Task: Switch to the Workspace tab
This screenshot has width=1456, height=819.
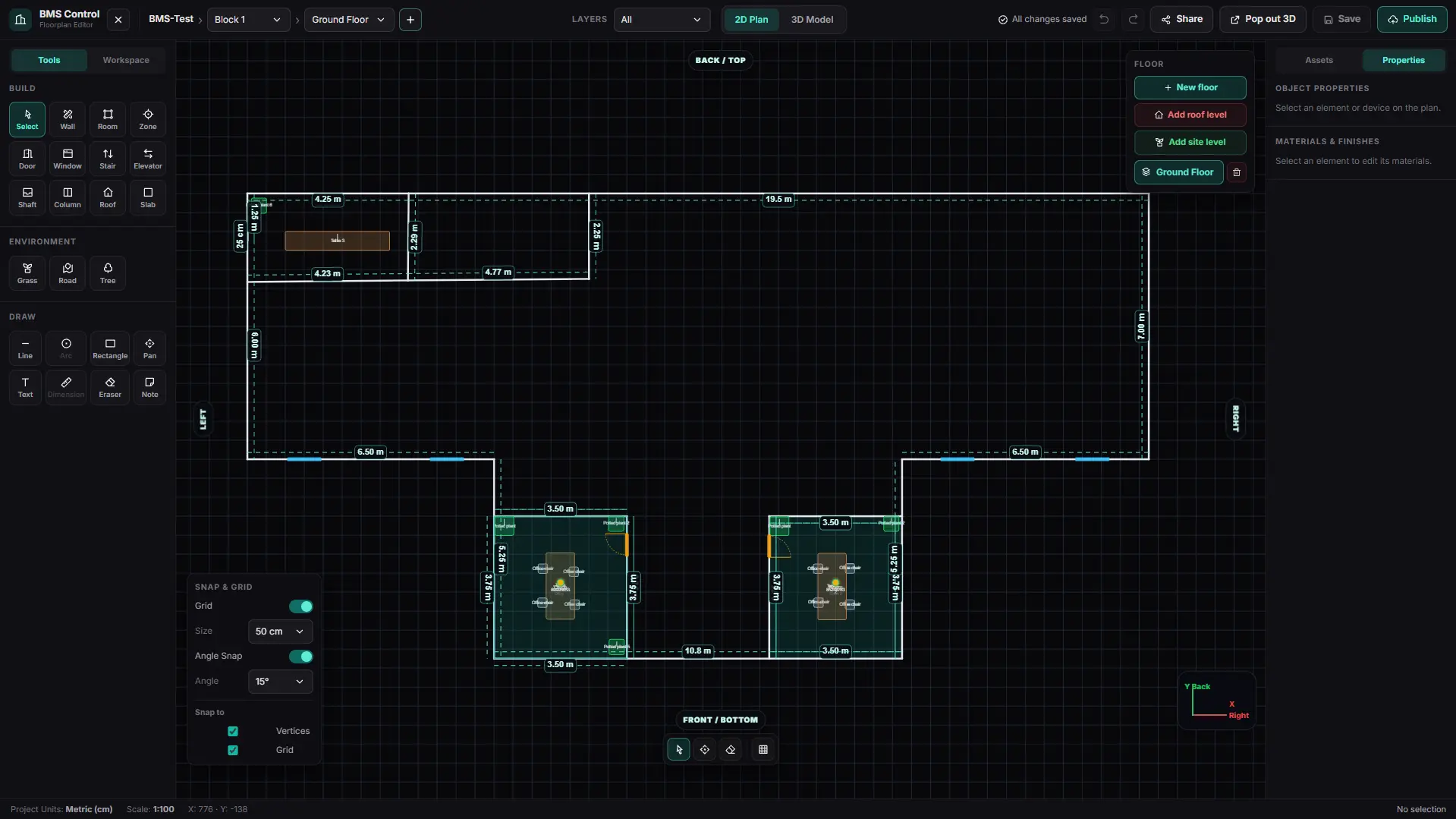Action: coord(126,60)
